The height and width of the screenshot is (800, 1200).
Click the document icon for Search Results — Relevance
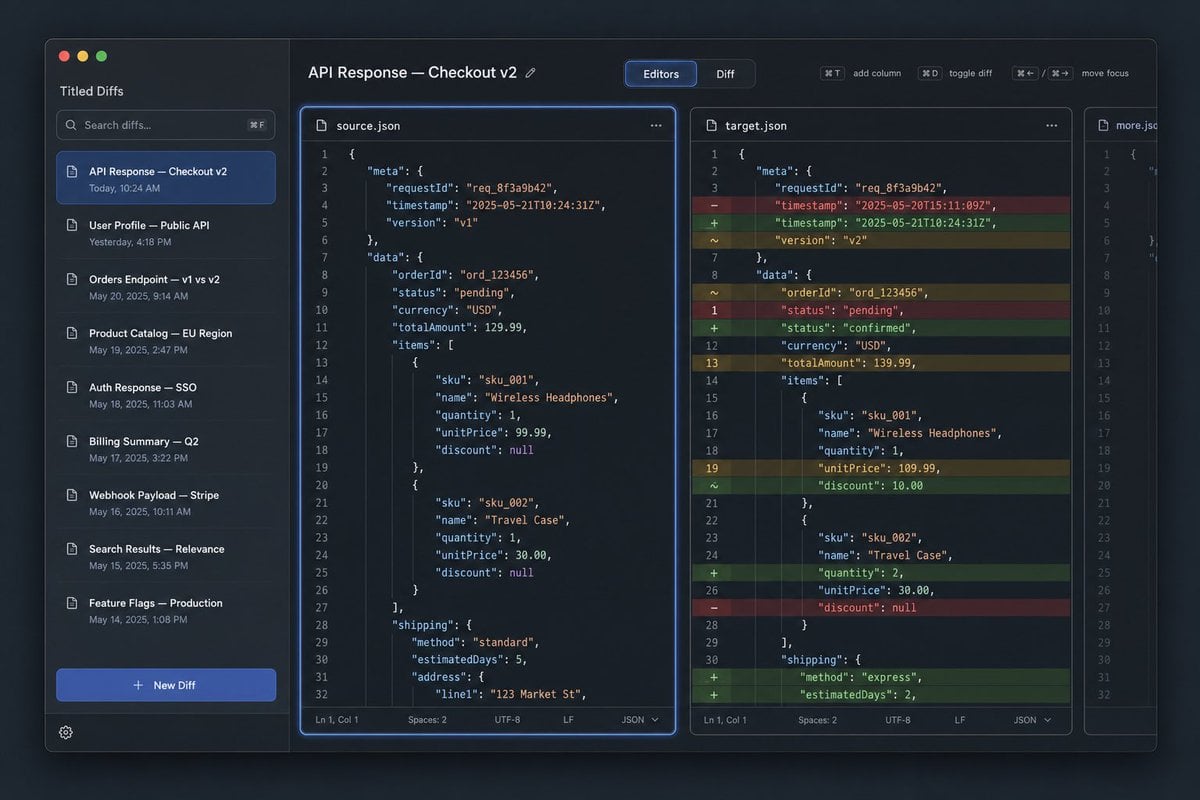click(72, 550)
